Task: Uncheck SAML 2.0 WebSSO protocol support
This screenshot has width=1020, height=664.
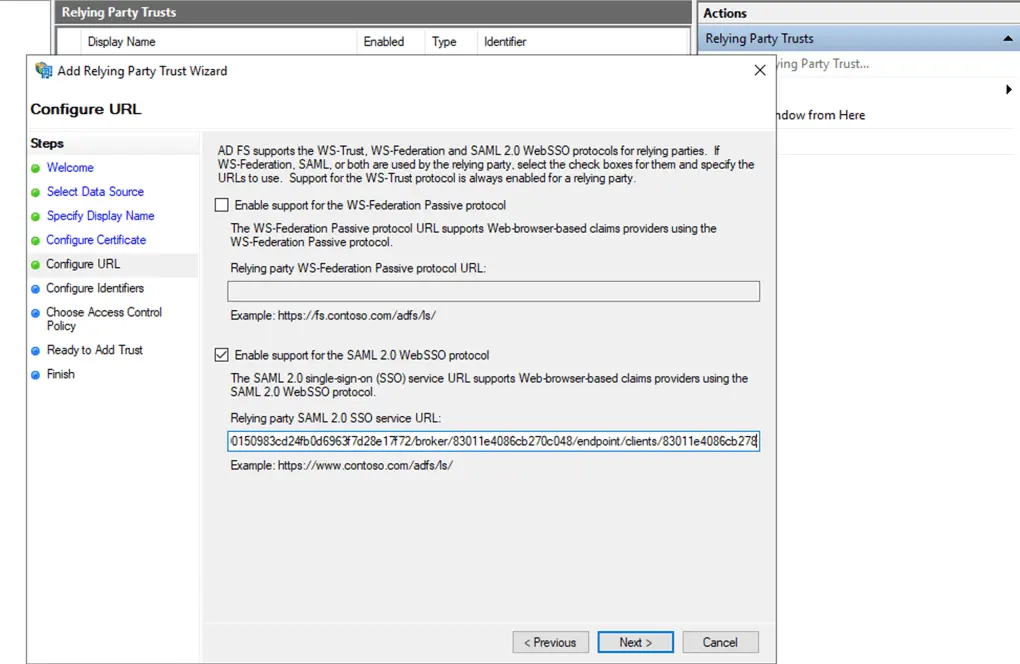Action: (x=222, y=355)
